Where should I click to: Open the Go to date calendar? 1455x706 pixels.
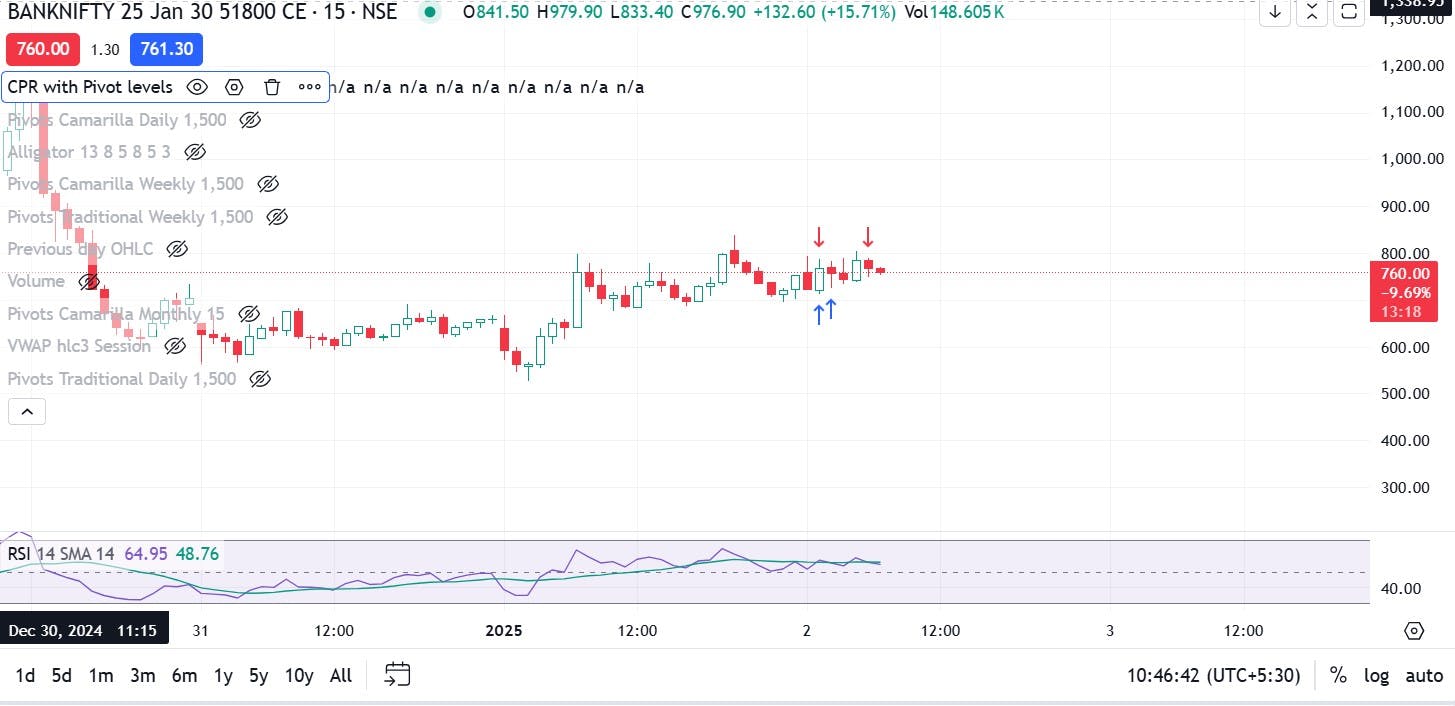click(398, 675)
